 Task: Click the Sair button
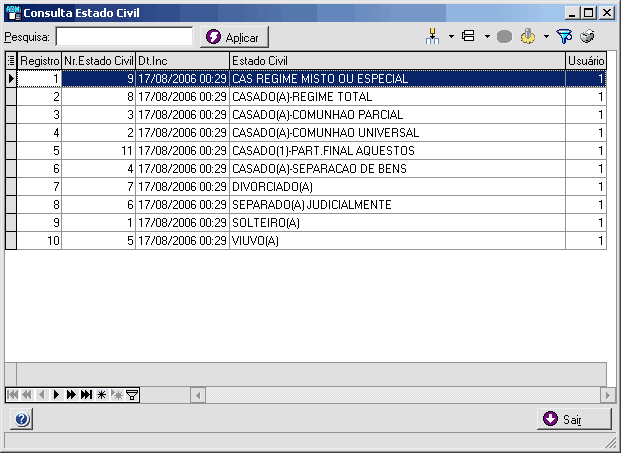click(574, 419)
